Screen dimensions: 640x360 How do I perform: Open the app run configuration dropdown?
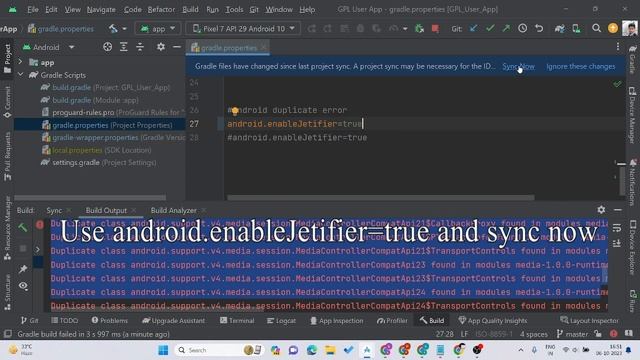point(158,29)
